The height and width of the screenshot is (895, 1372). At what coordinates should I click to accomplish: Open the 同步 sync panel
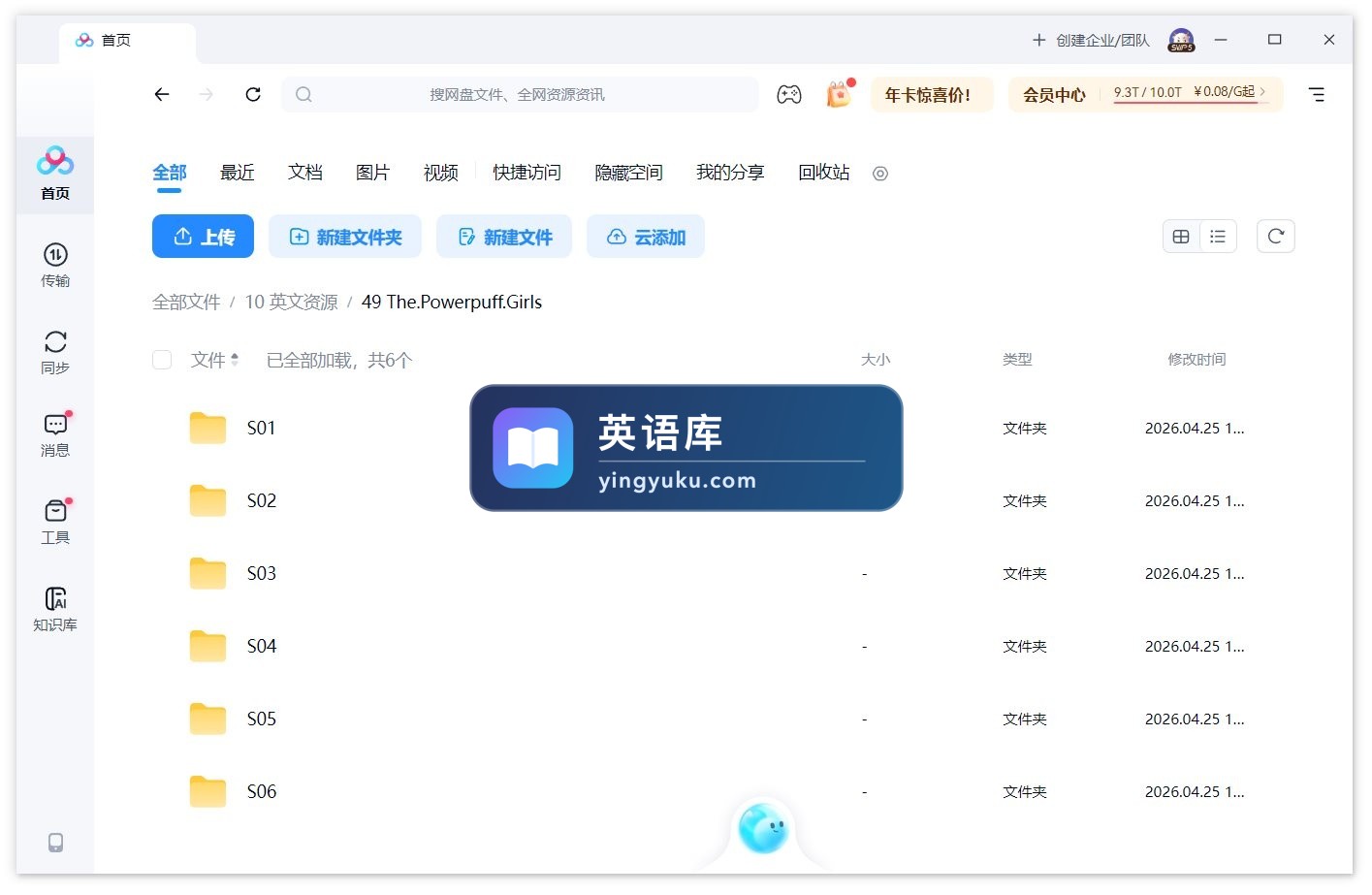pos(55,352)
